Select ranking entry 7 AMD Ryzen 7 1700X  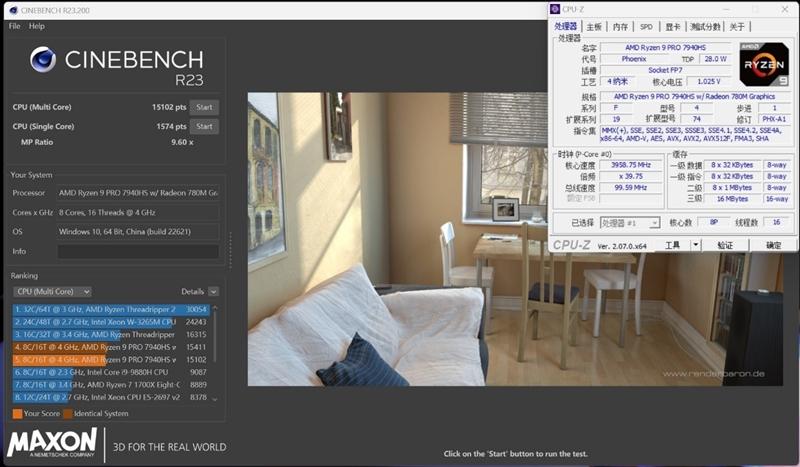[x=111, y=385]
